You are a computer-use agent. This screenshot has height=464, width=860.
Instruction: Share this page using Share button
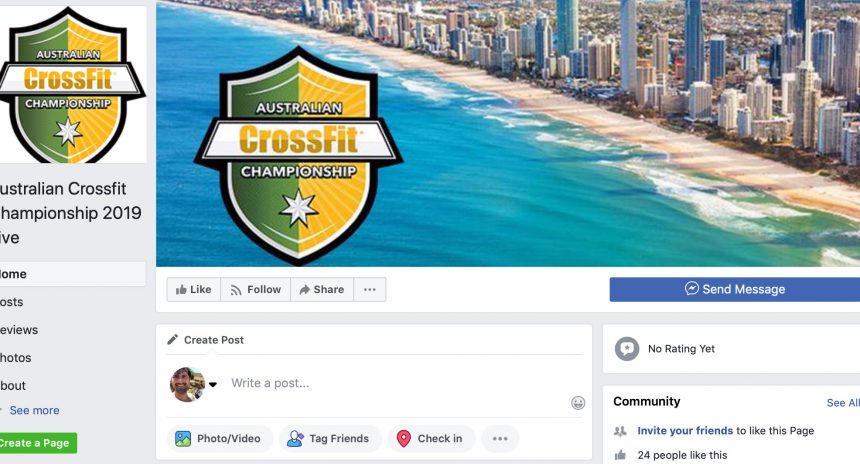tap(322, 290)
